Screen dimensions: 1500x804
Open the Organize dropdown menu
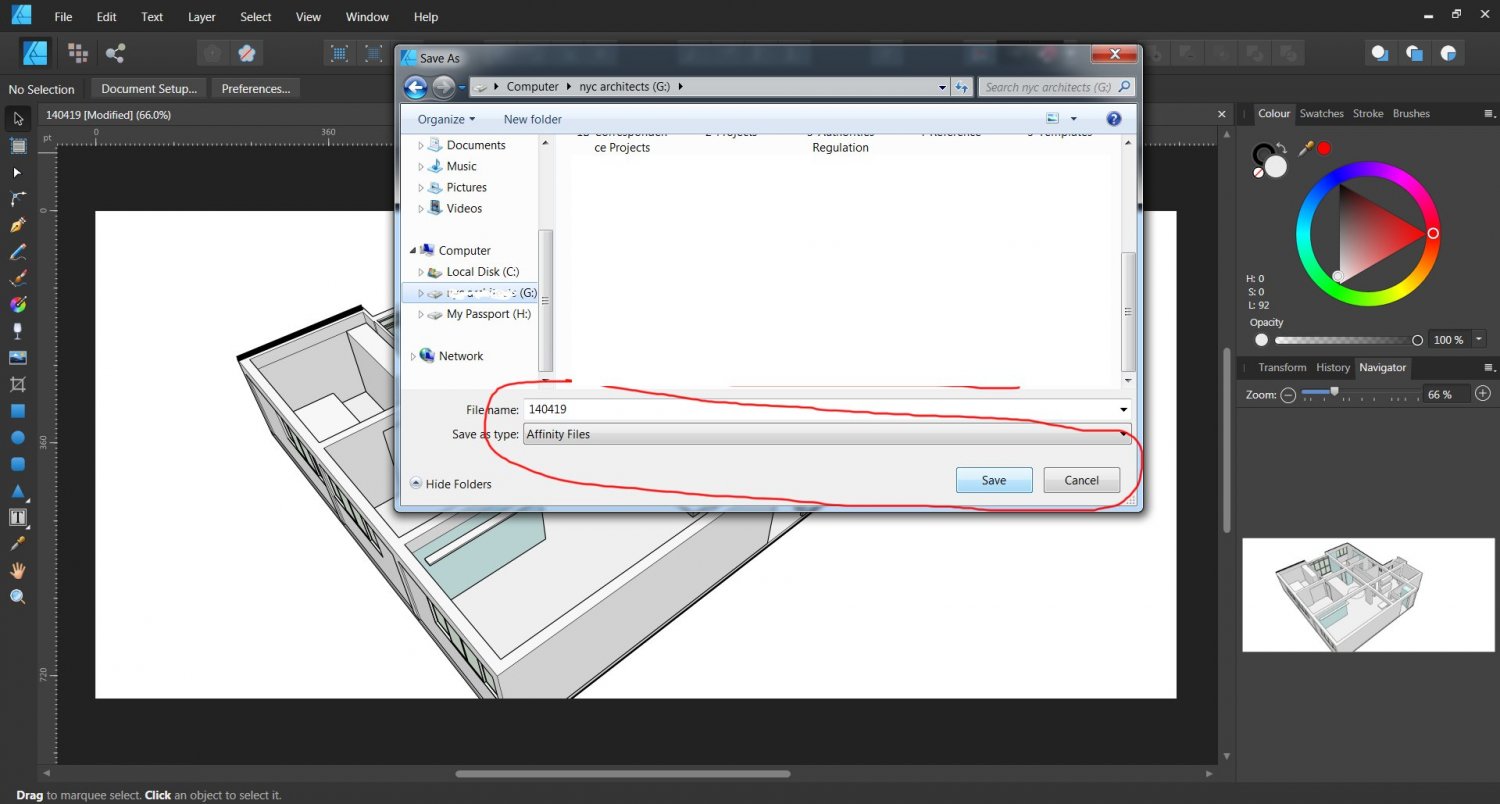446,119
